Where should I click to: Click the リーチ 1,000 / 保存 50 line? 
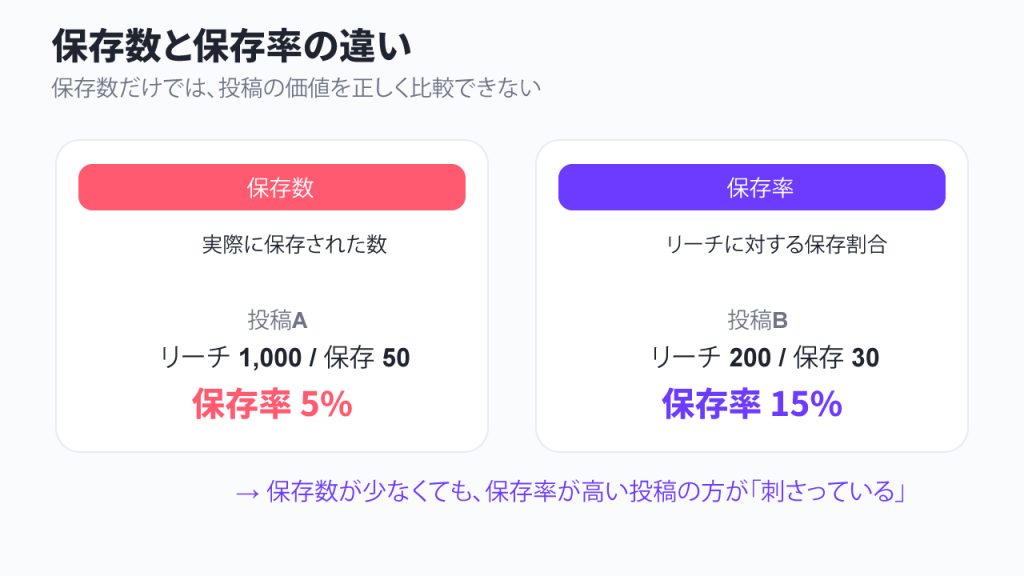pyautogui.click(x=285, y=358)
